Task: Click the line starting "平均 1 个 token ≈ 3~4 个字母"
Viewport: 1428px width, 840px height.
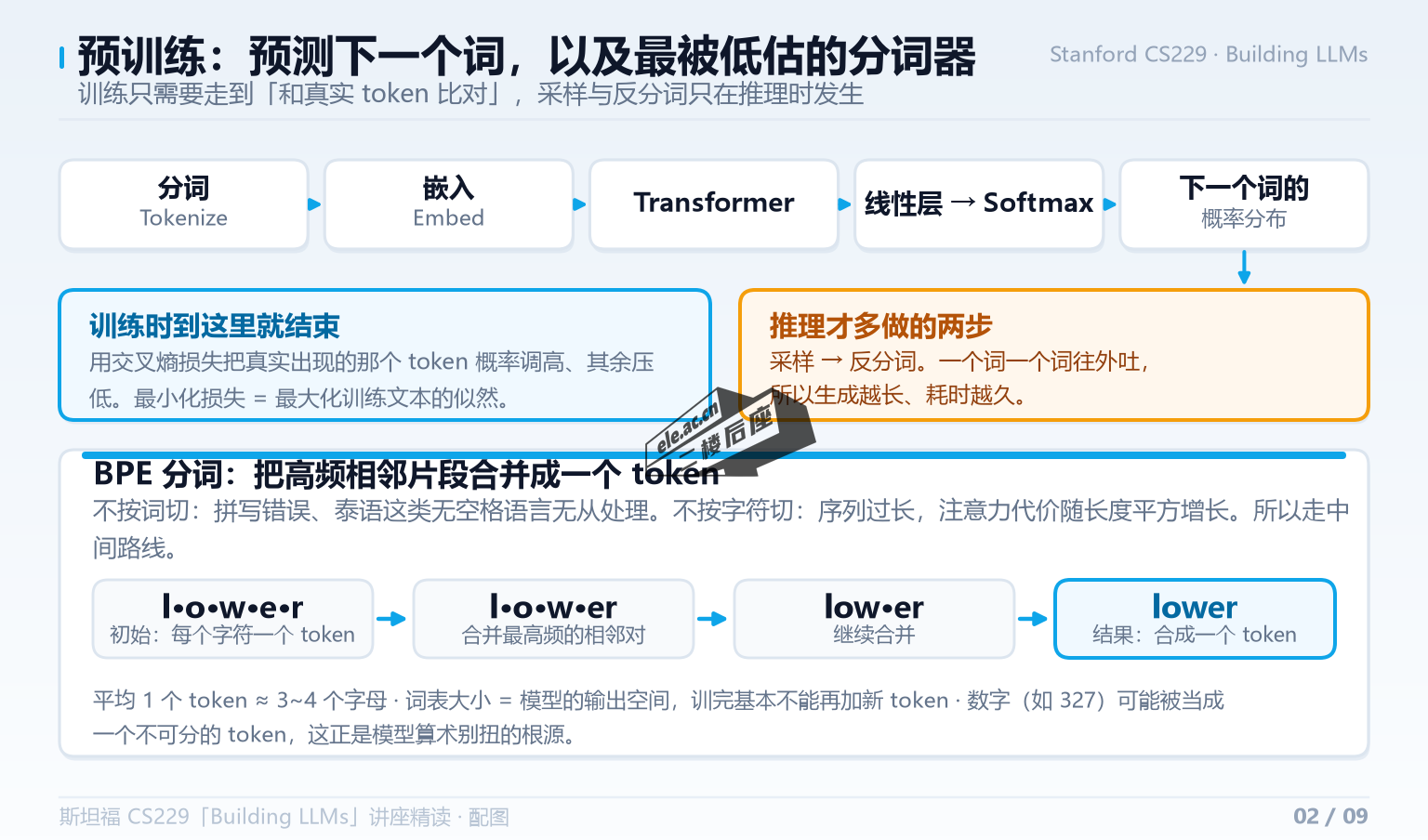Action: 659,700
